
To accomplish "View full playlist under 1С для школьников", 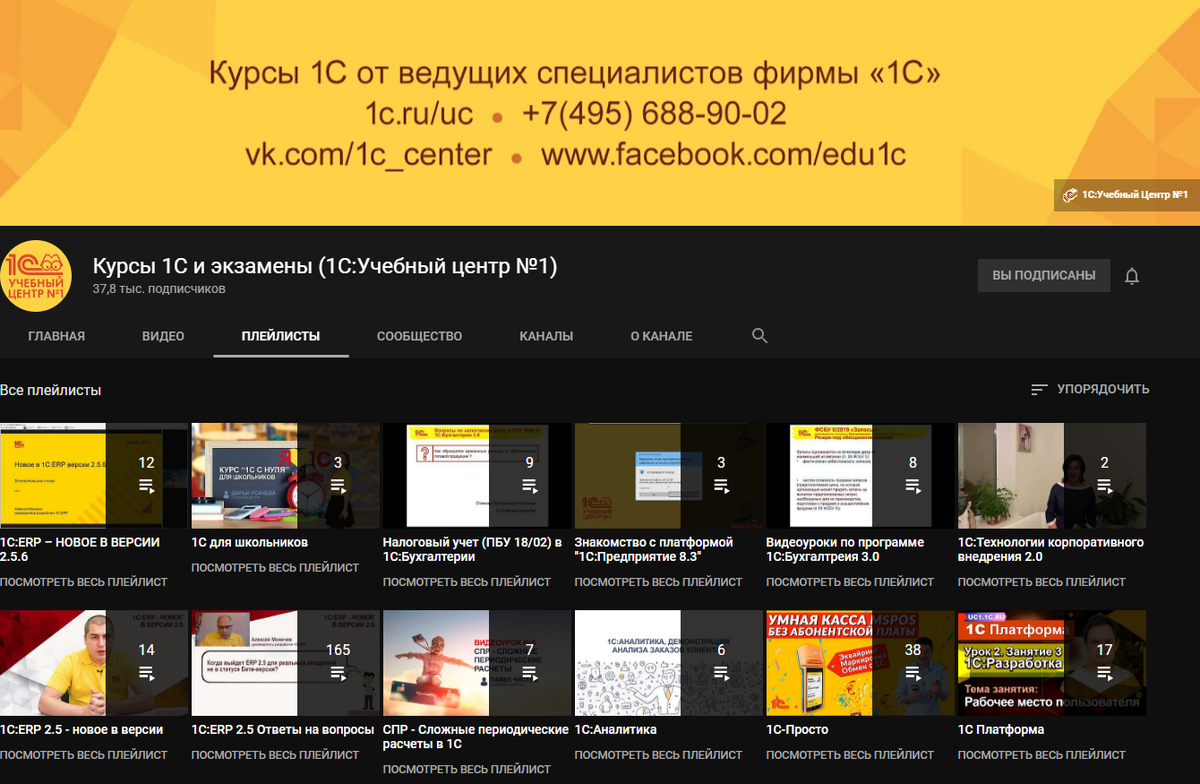I will [275, 567].
